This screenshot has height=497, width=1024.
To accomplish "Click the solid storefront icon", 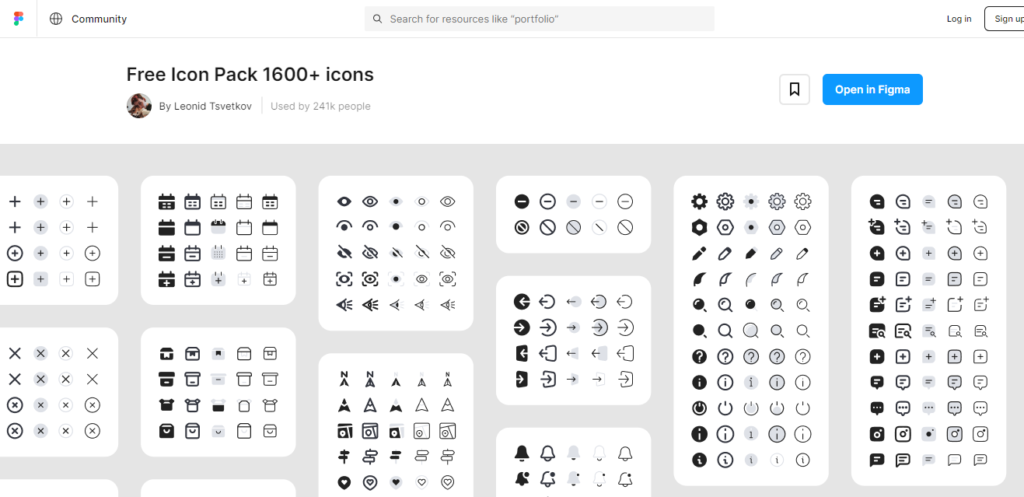I will click(x=167, y=353).
